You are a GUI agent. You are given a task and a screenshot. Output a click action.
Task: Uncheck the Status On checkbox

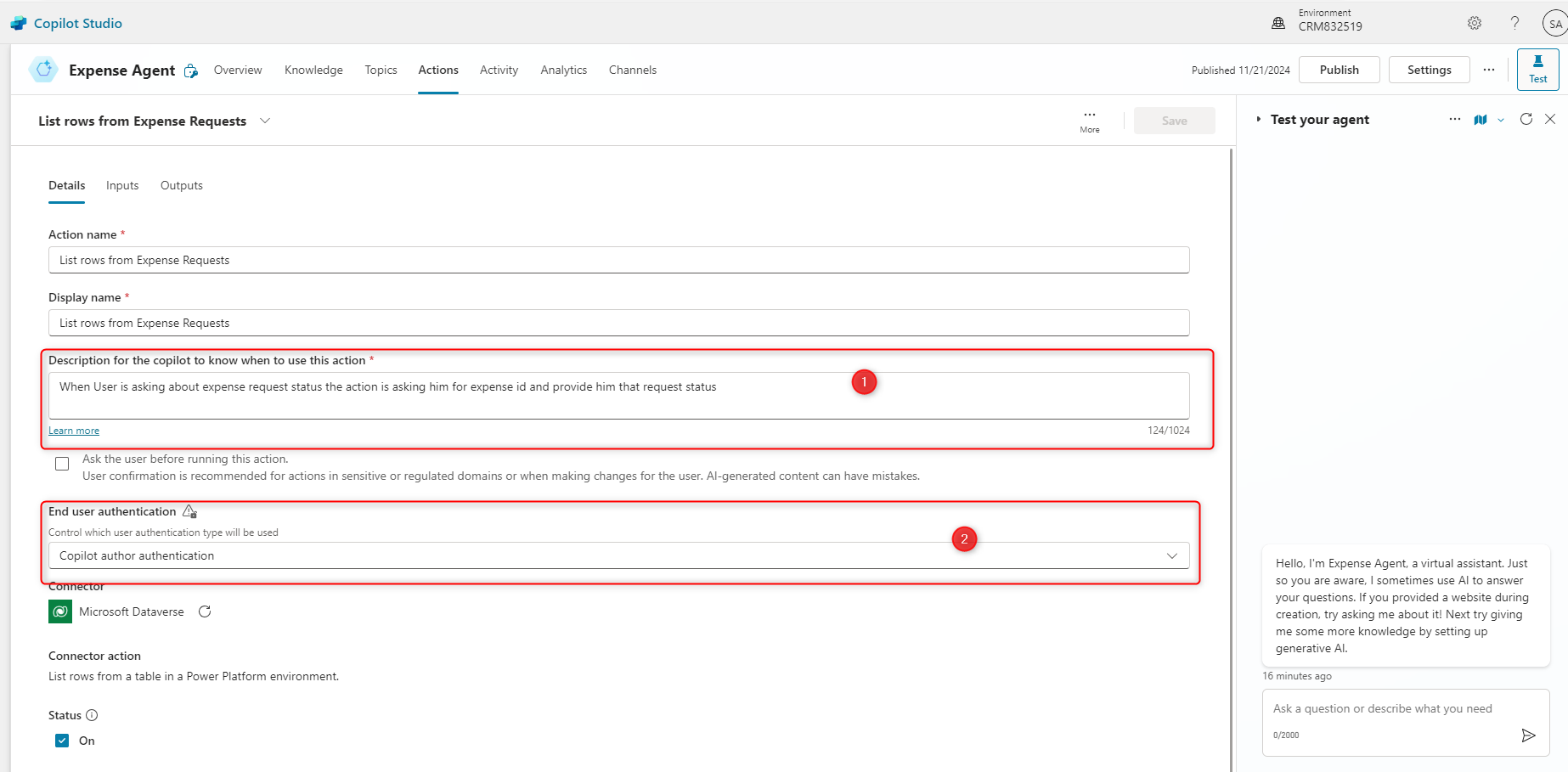[62, 741]
